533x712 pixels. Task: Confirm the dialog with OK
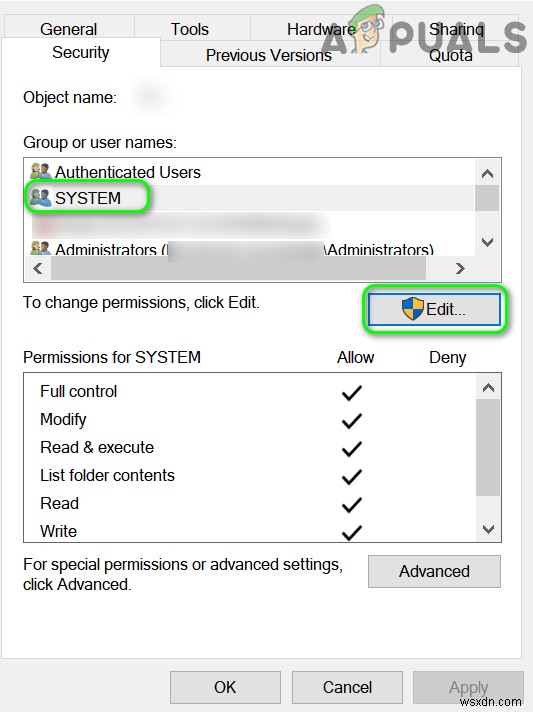tap(225, 687)
